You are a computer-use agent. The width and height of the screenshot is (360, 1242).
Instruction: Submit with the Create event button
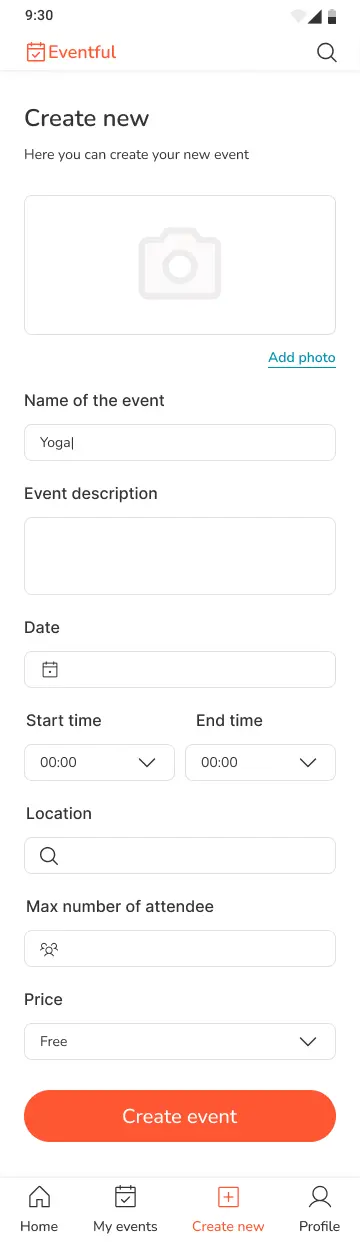click(x=180, y=1116)
